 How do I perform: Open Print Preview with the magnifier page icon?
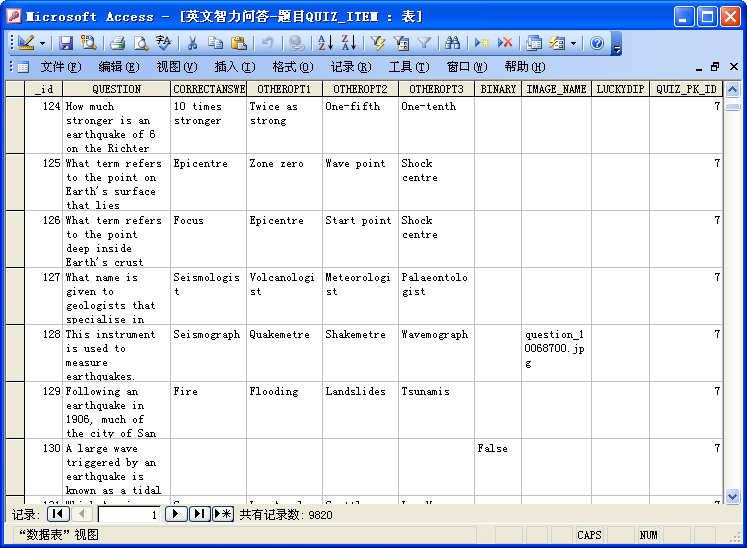(141, 43)
